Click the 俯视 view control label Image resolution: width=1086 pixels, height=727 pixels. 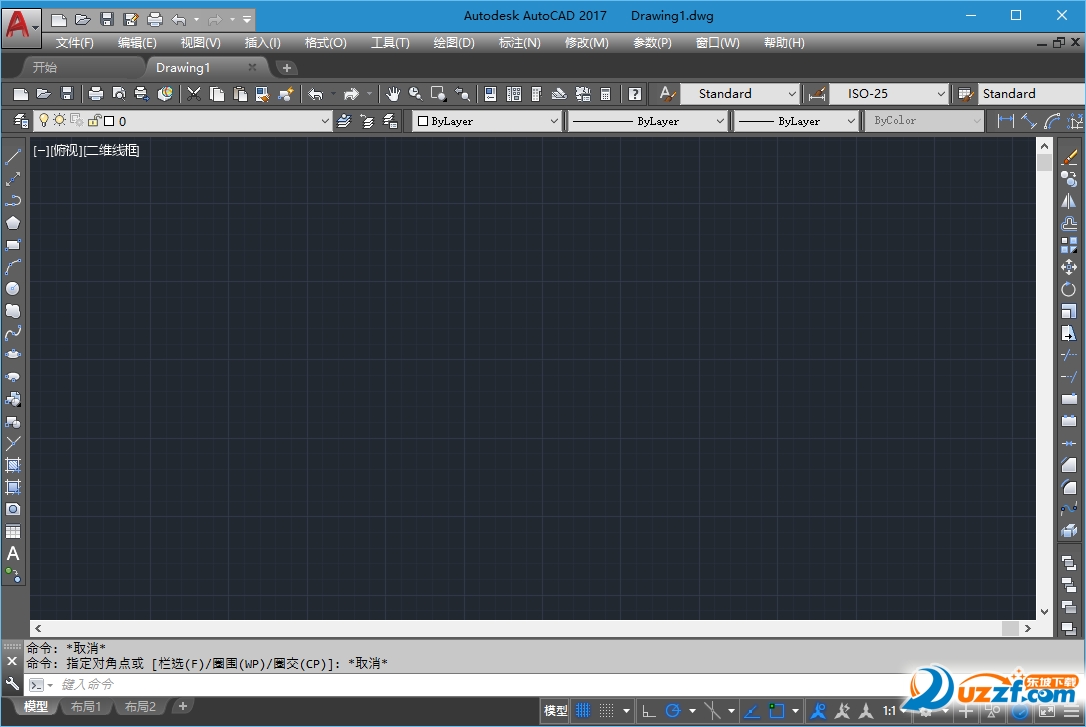click(66, 150)
